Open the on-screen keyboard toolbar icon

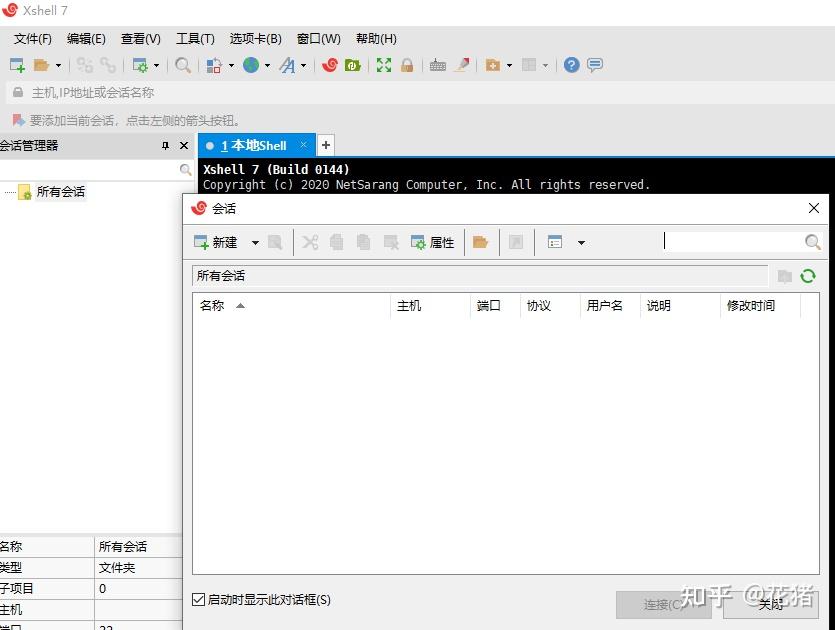pyautogui.click(x=438, y=65)
